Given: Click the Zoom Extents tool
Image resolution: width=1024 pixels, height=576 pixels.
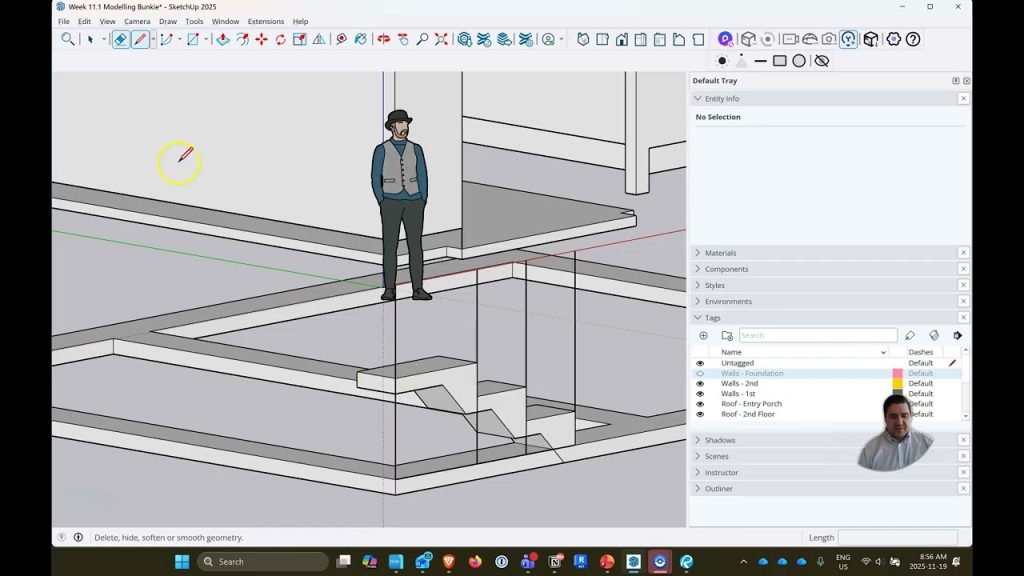Looking at the screenshot, I should click(x=441, y=40).
